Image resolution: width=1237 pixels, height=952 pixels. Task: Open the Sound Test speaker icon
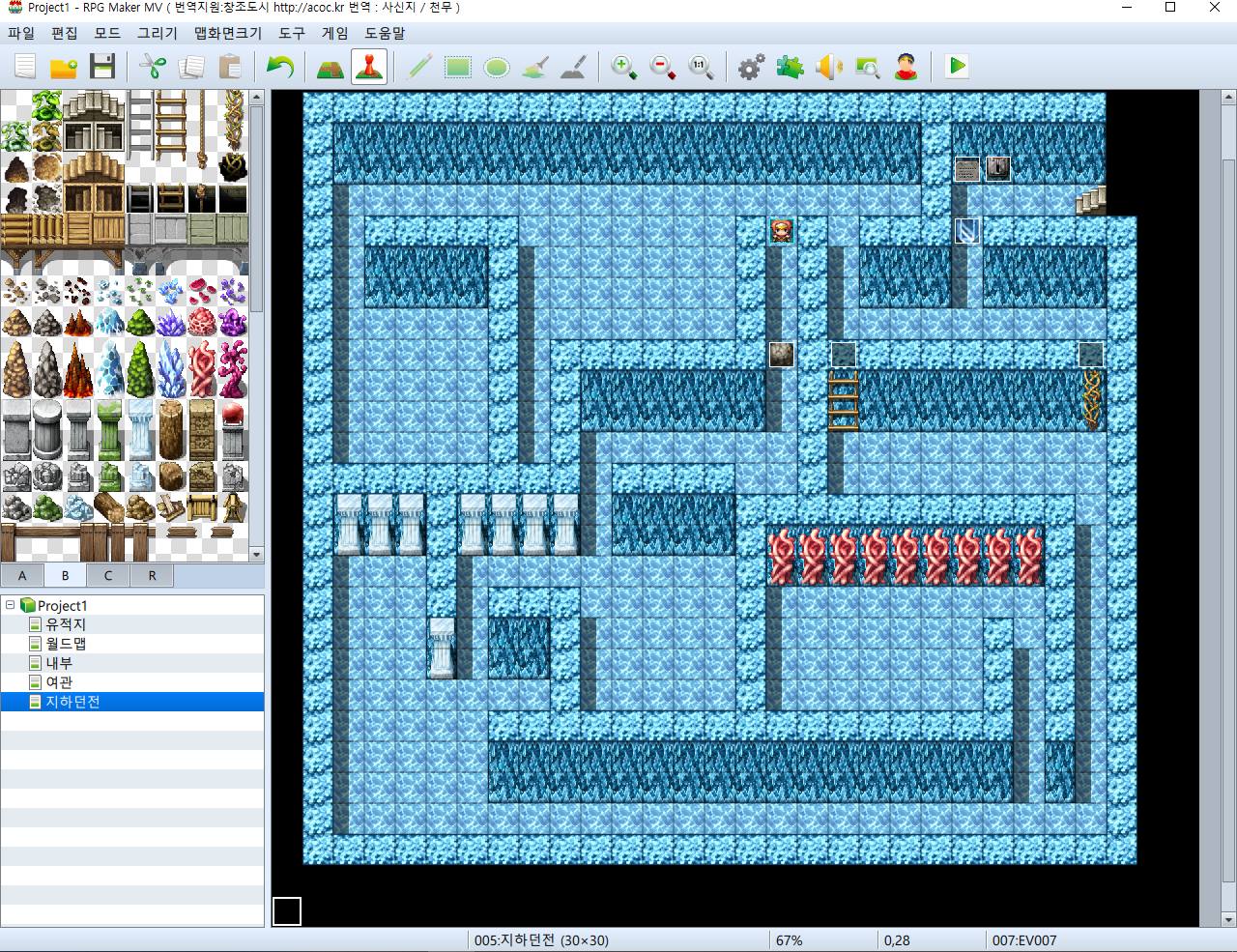point(829,67)
